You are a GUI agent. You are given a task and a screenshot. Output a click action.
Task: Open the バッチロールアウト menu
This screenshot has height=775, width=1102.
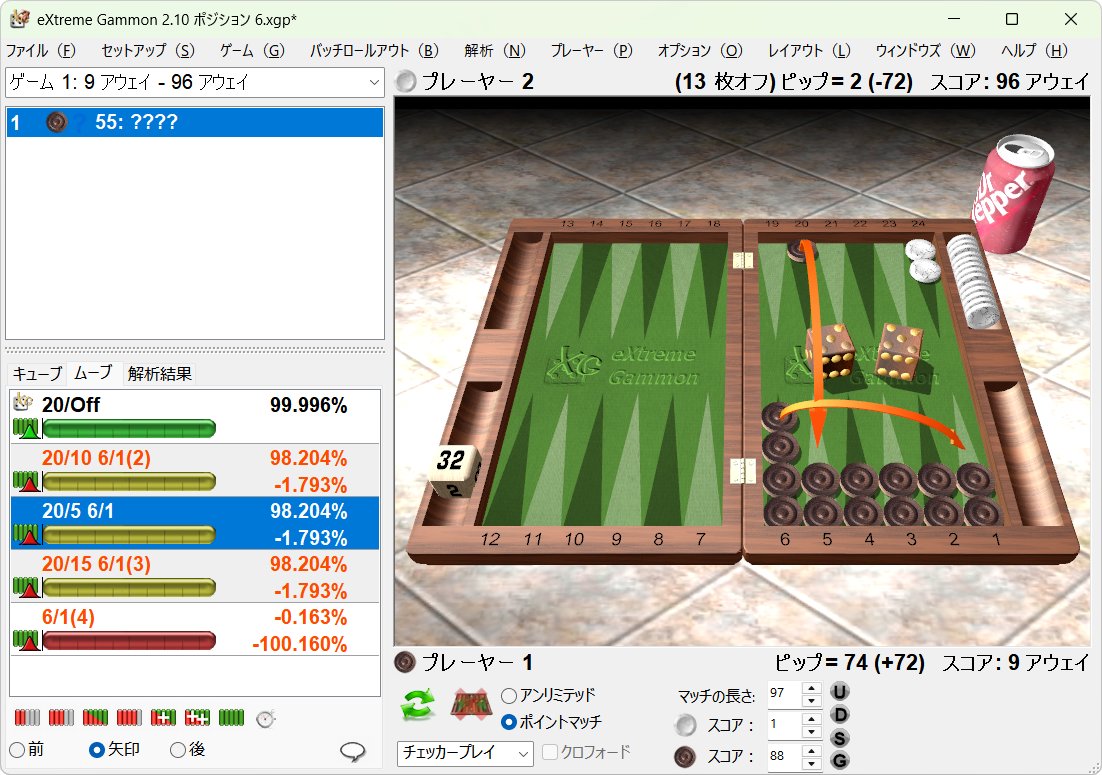coord(374,51)
